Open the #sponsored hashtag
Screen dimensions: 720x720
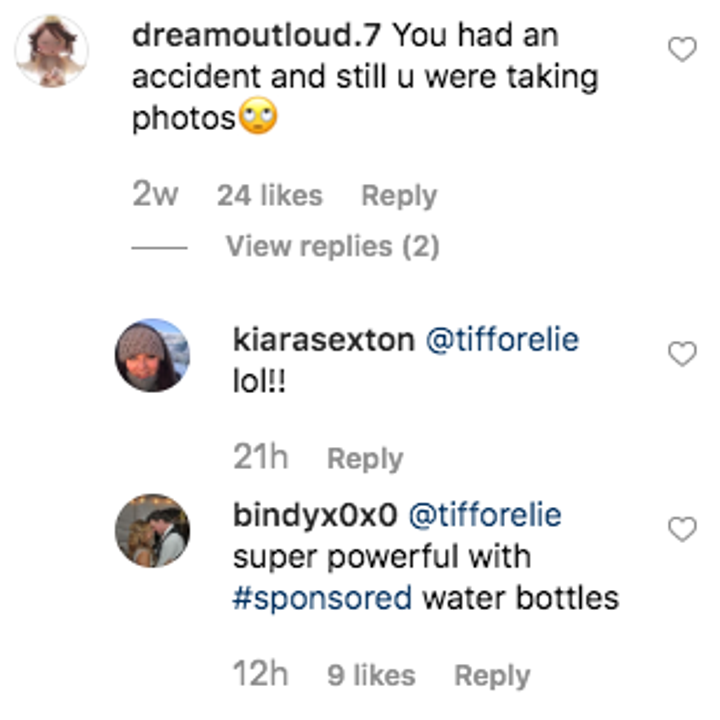[x=322, y=598]
